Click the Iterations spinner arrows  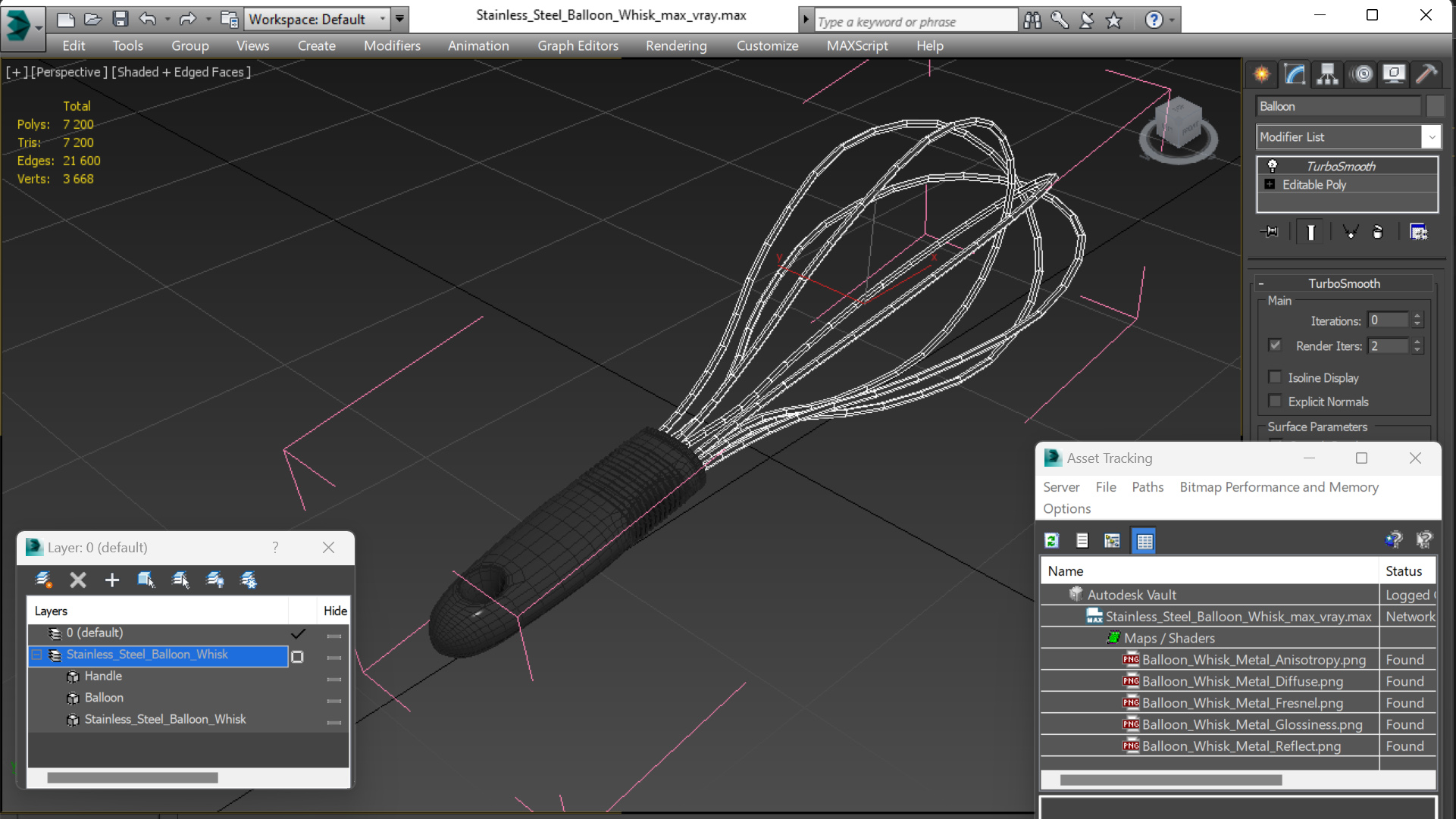[1417, 320]
